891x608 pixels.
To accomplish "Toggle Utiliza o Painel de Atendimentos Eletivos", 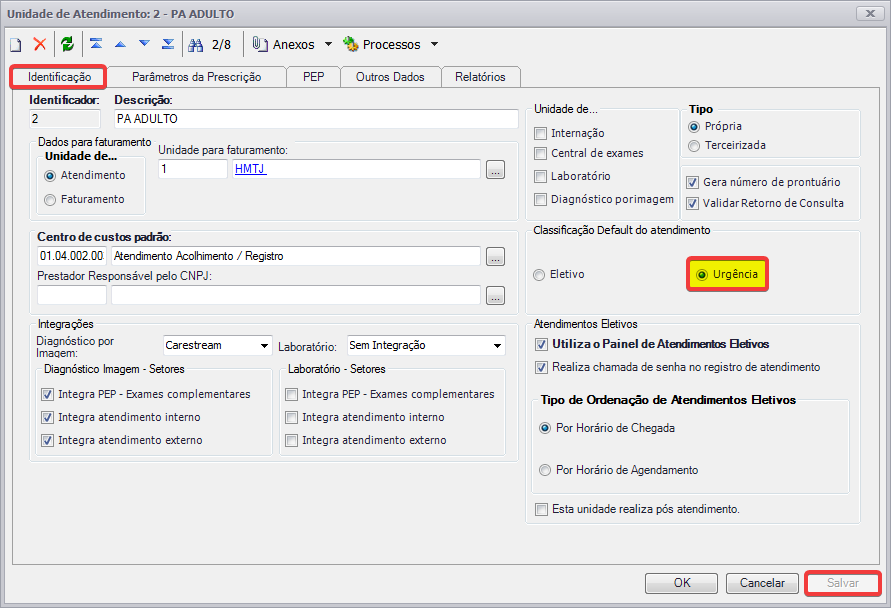I will (542, 344).
